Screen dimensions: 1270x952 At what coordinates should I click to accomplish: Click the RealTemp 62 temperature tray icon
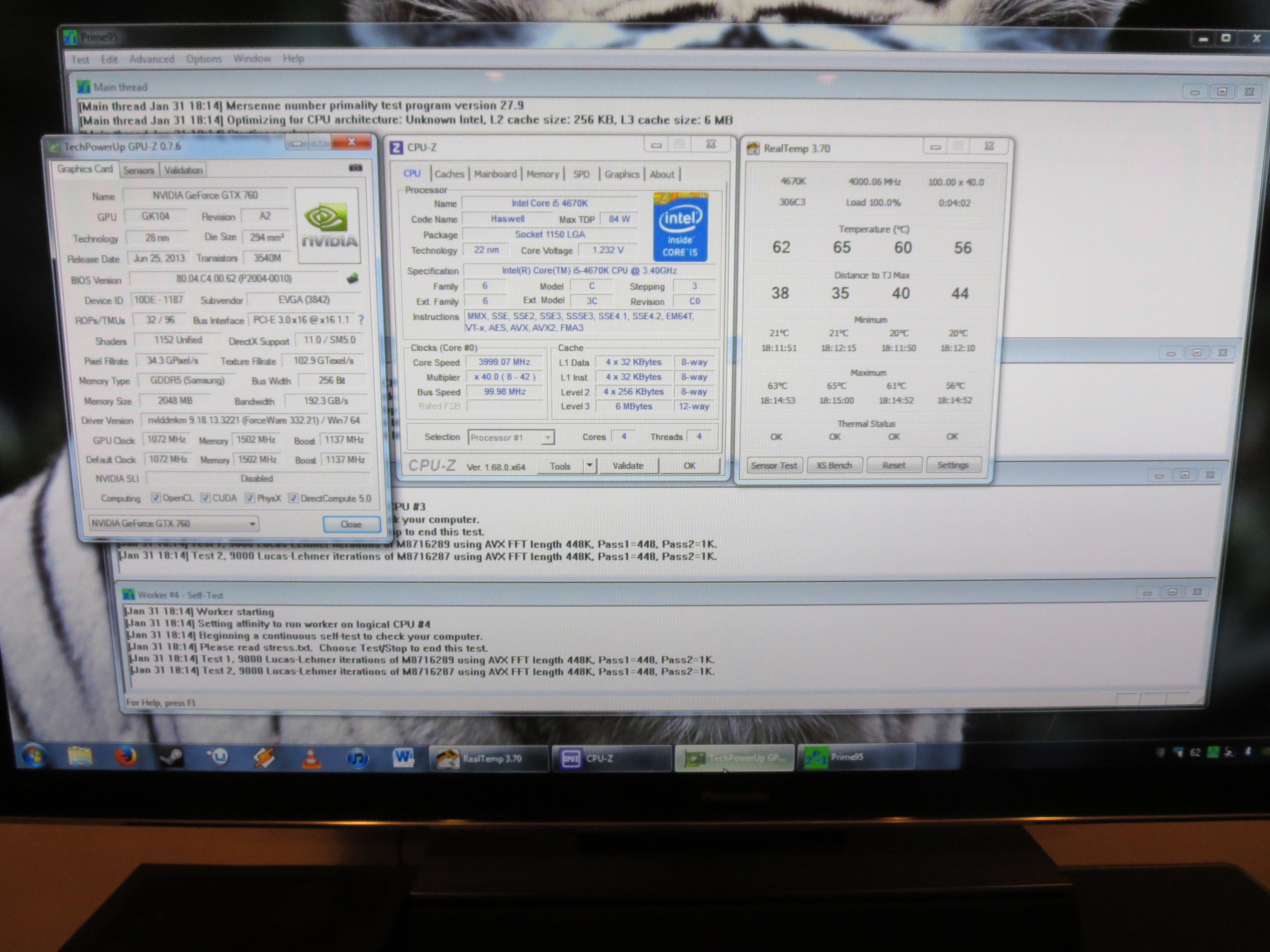click(1195, 752)
